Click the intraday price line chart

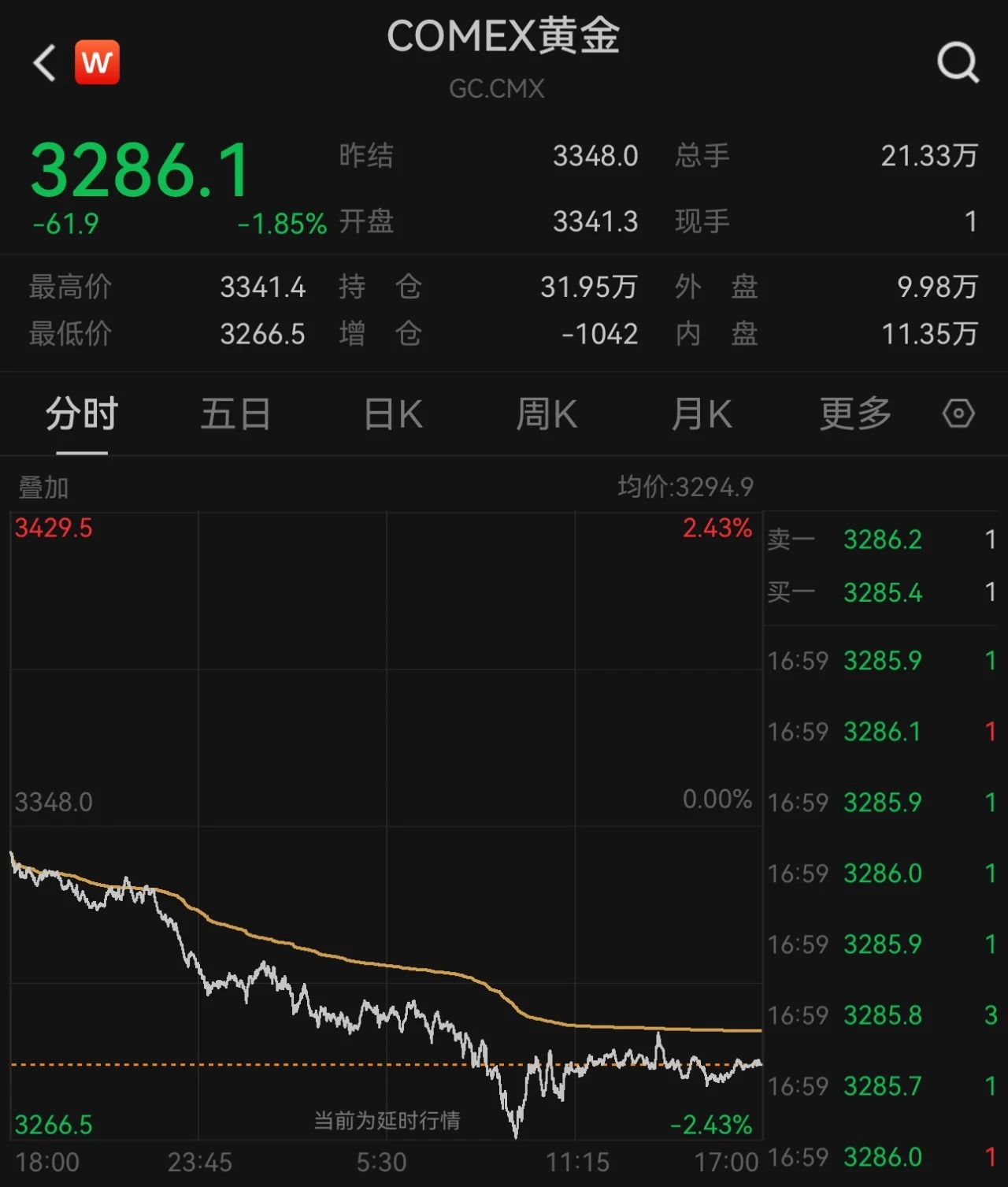[386, 825]
